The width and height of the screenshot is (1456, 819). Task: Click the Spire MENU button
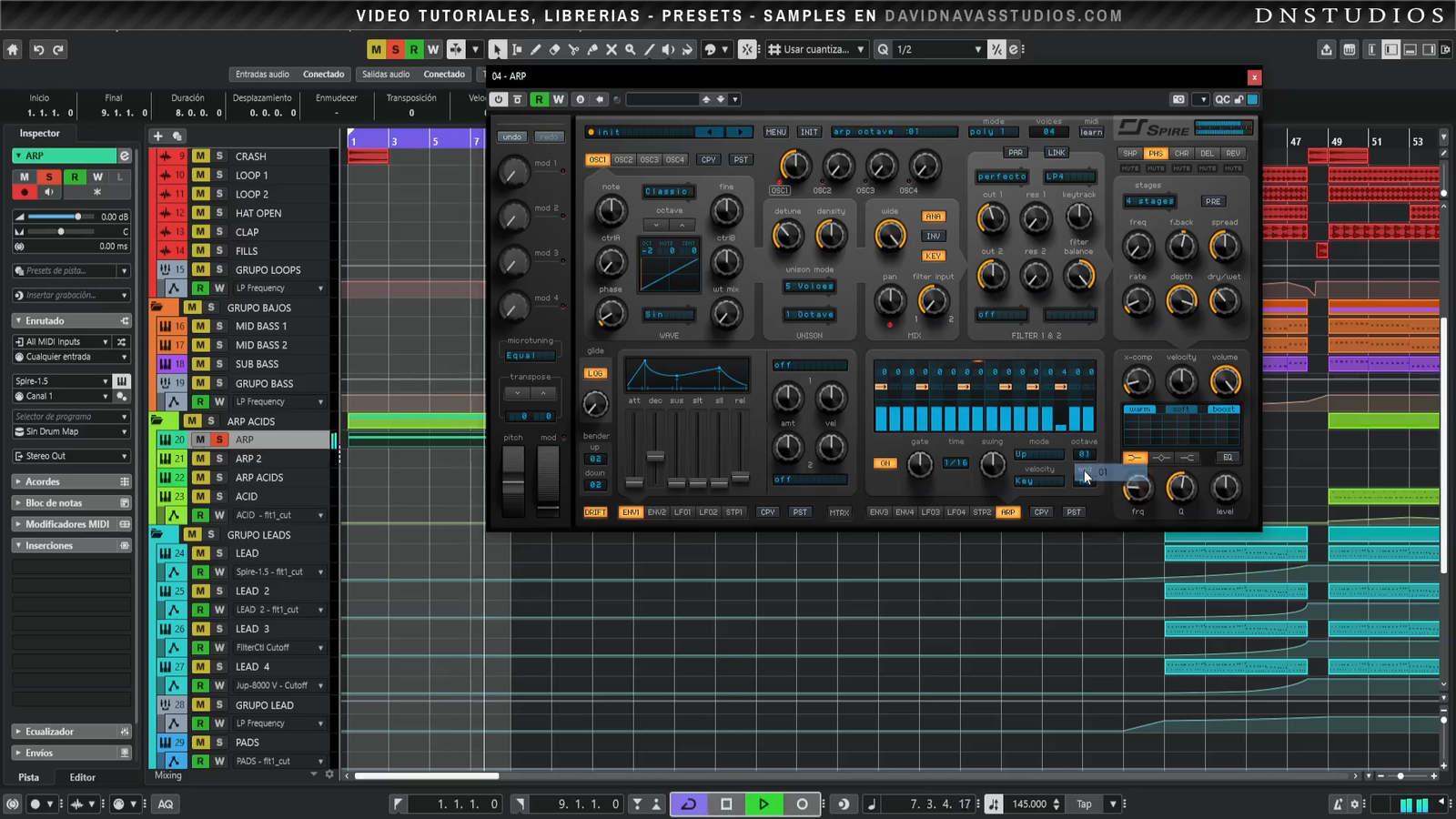coord(775,132)
